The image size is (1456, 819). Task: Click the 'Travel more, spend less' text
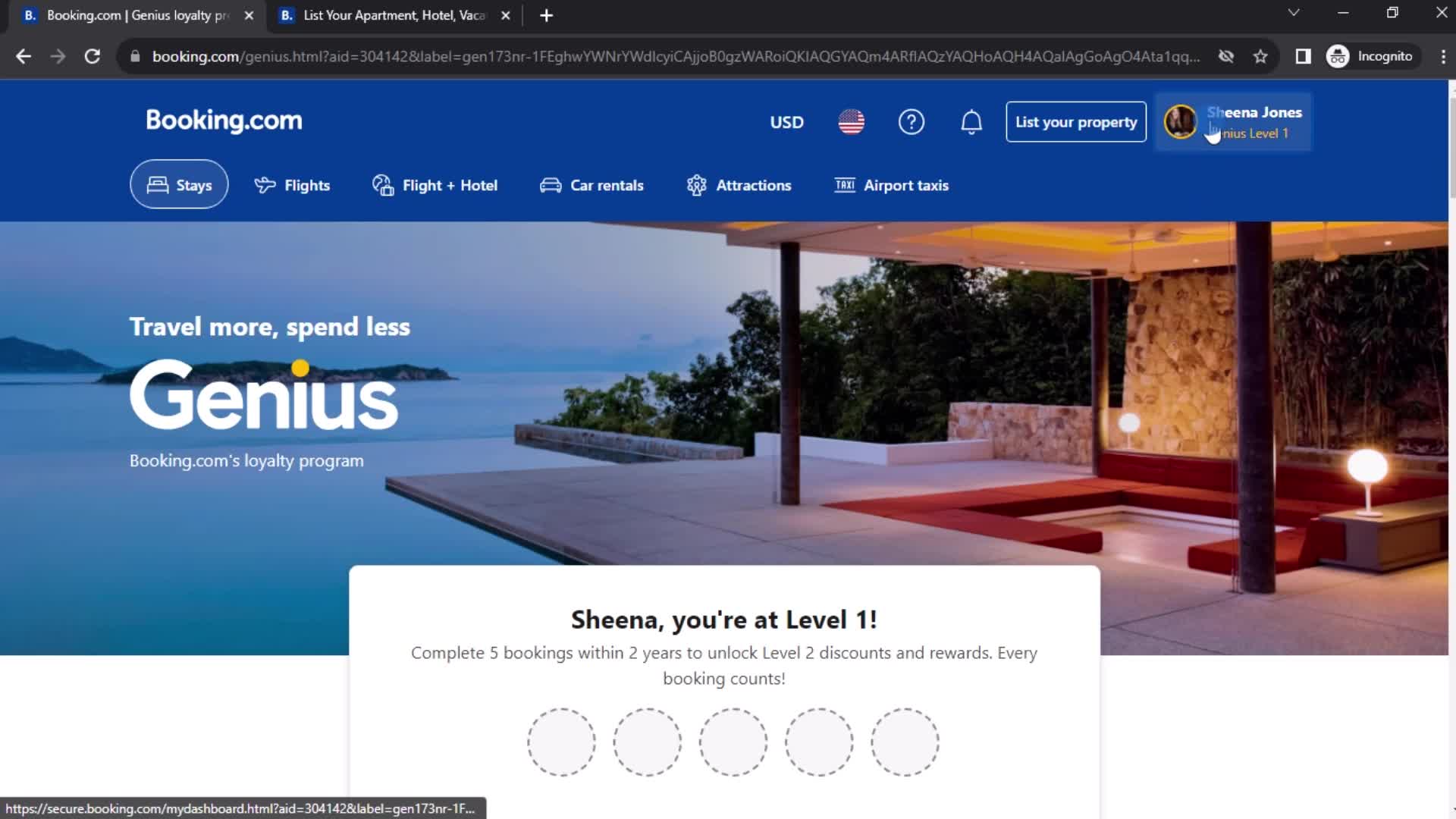(270, 327)
